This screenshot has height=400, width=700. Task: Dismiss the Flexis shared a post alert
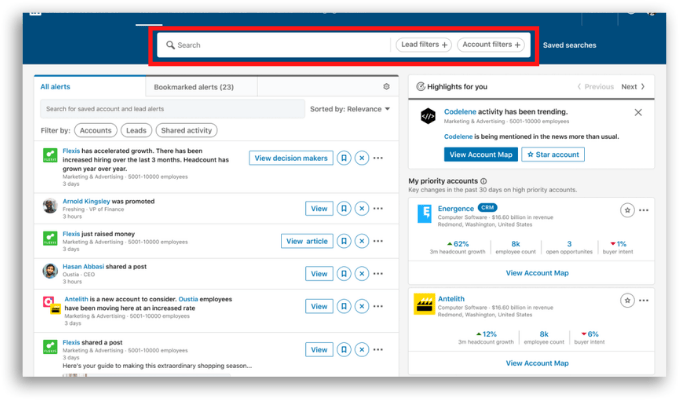tap(362, 350)
